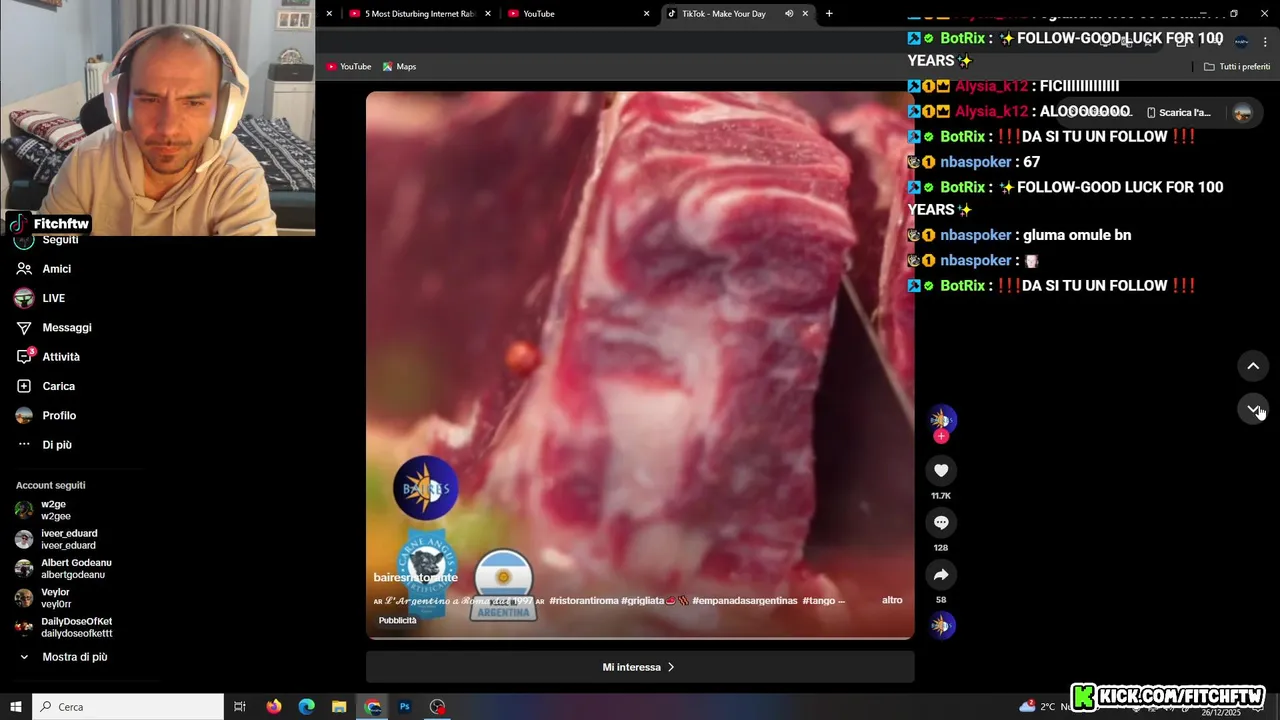Open Chrome three-dot menu
Image resolution: width=1280 pixels, height=720 pixels.
pyautogui.click(x=1266, y=42)
